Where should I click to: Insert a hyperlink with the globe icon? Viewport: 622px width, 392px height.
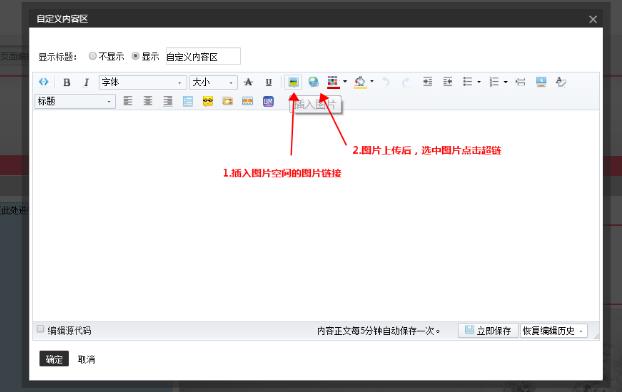pos(313,82)
